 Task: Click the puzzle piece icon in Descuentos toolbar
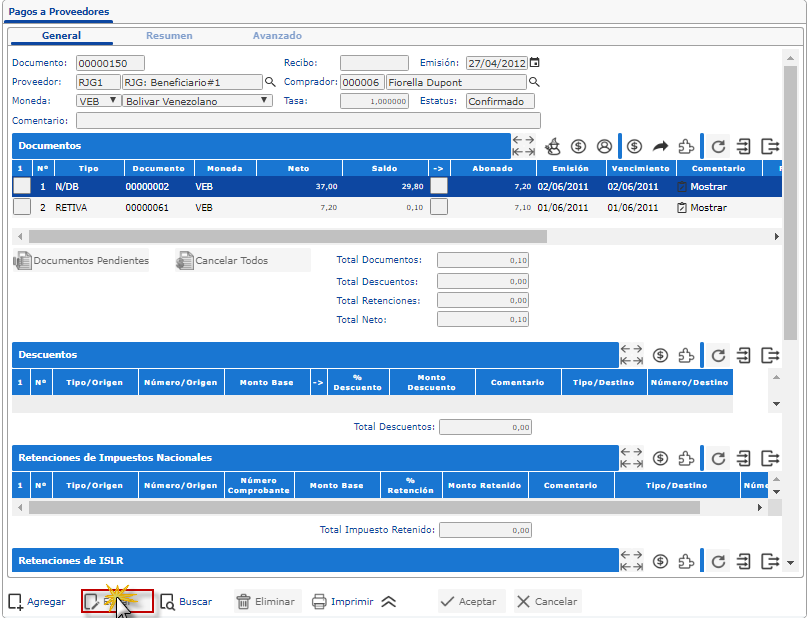(686, 355)
